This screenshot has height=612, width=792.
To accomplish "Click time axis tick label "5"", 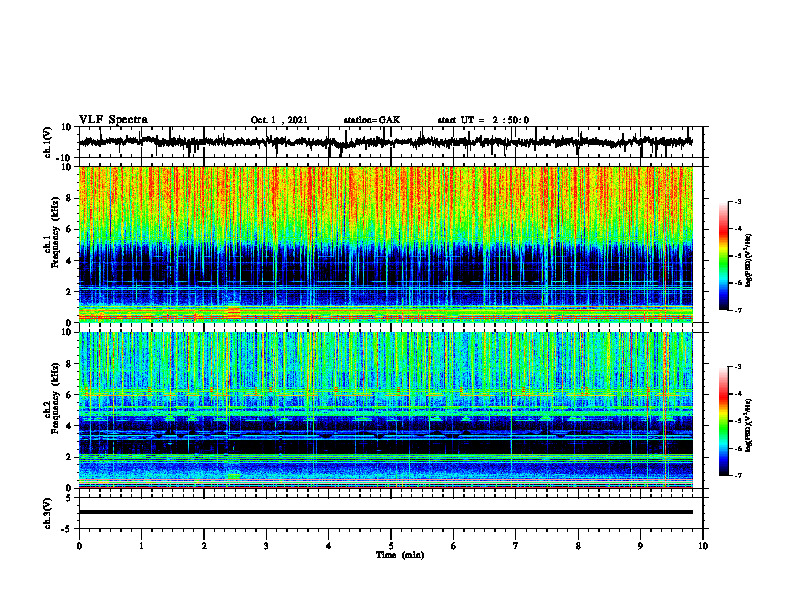I will point(391,546).
